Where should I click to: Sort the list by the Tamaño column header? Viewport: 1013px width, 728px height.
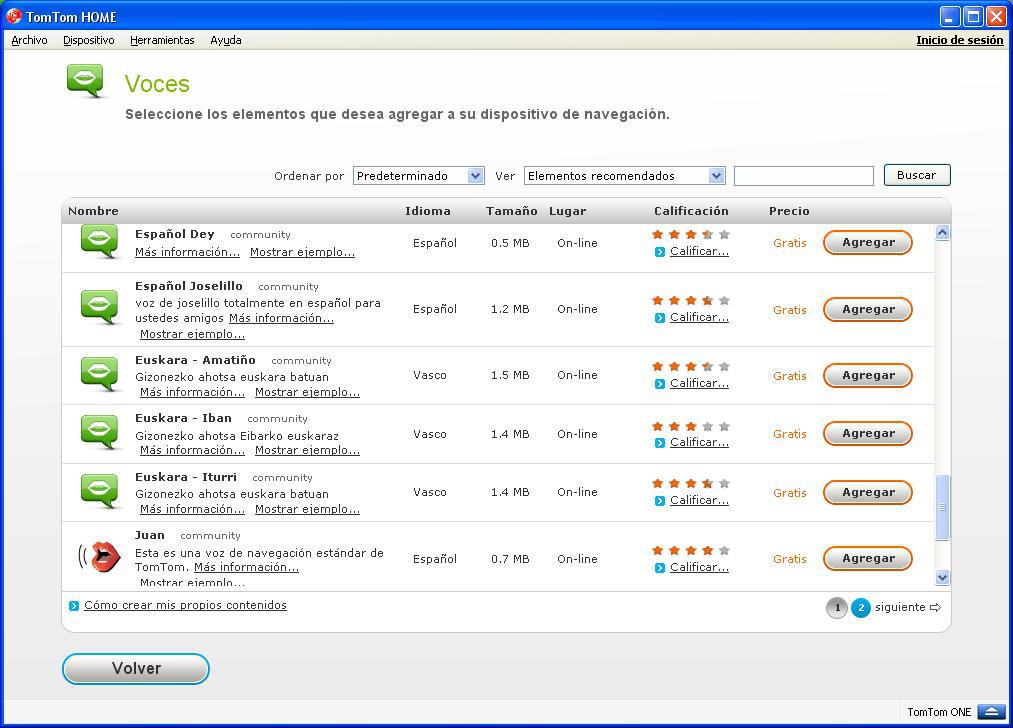(511, 211)
